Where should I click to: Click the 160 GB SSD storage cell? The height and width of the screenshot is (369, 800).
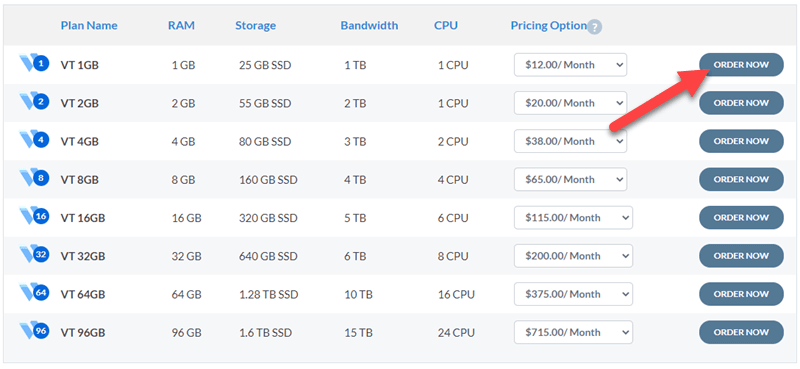268,180
